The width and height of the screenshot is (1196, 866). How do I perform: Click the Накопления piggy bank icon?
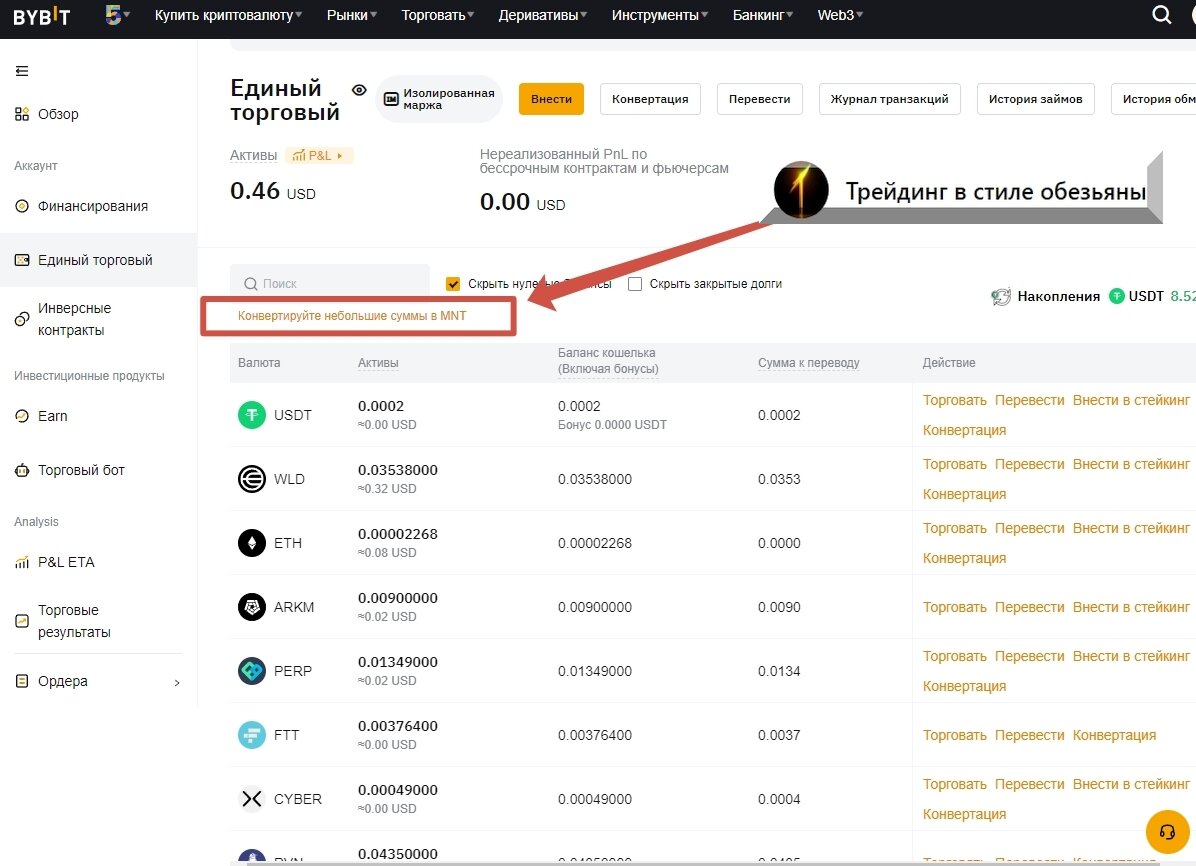1001,296
